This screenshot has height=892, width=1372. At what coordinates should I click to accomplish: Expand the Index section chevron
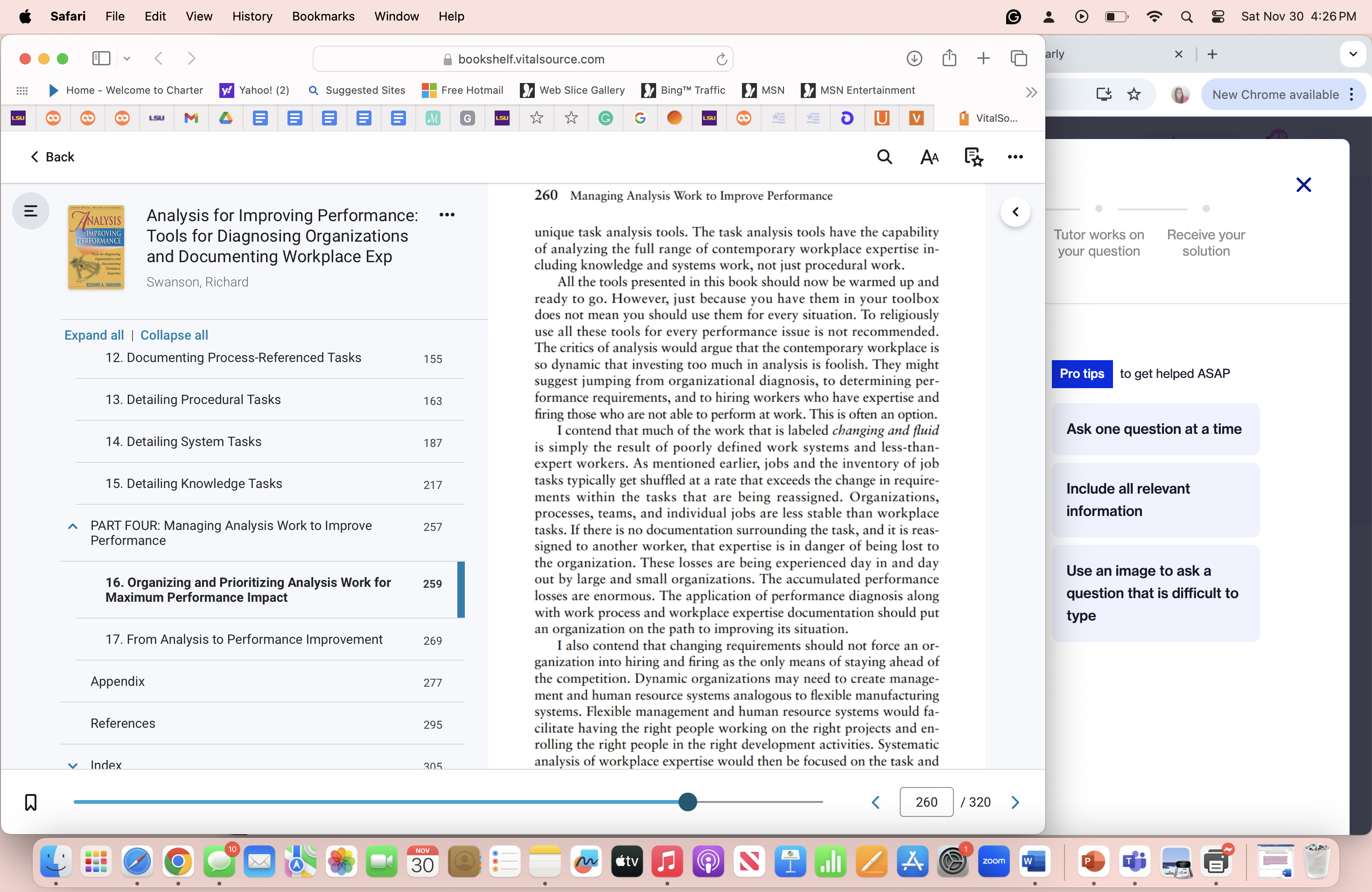[x=73, y=765]
